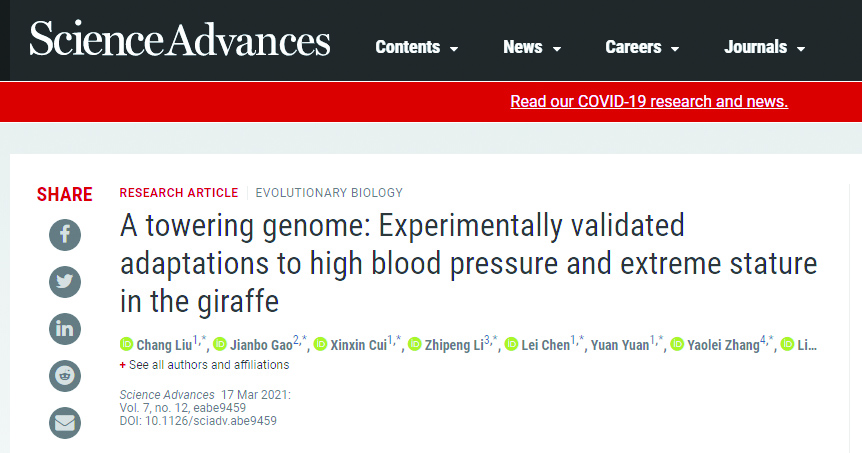
Task: Open Zhipeng Li's ORCID icon
Action: (415, 344)
